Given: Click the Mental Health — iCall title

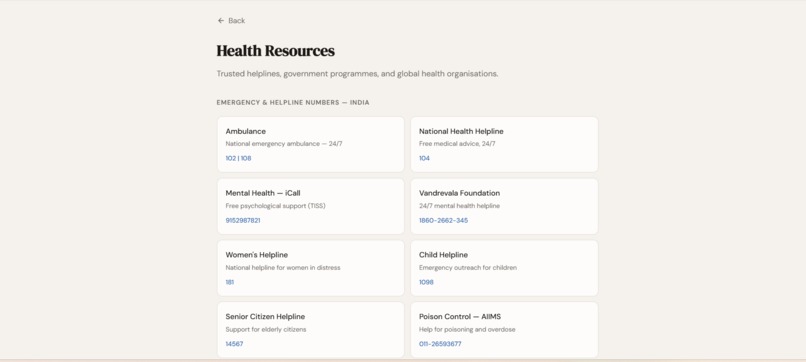Looking at the screenshot, I should pos(263,193).
